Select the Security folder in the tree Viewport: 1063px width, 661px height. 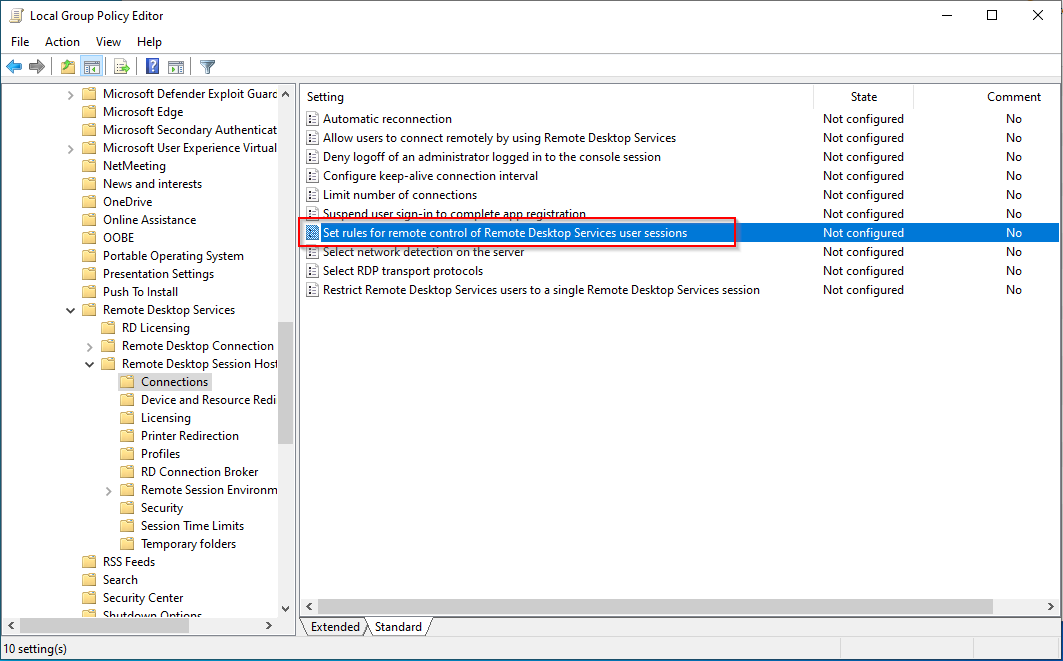pyautogui.click(x=162, y=508)
